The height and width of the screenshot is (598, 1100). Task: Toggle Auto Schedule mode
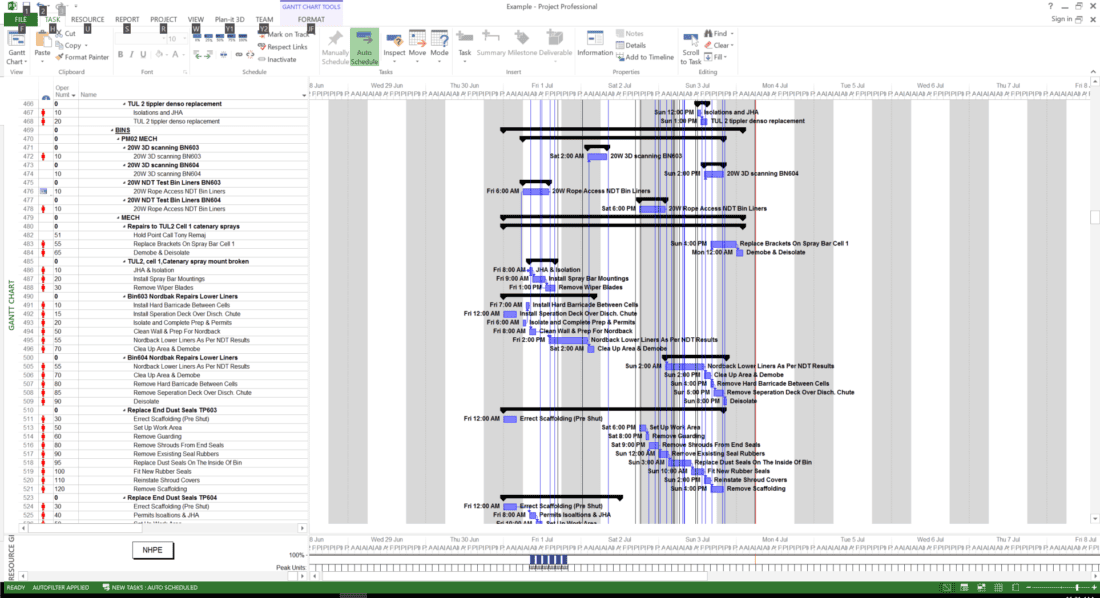tap(365, 46)
